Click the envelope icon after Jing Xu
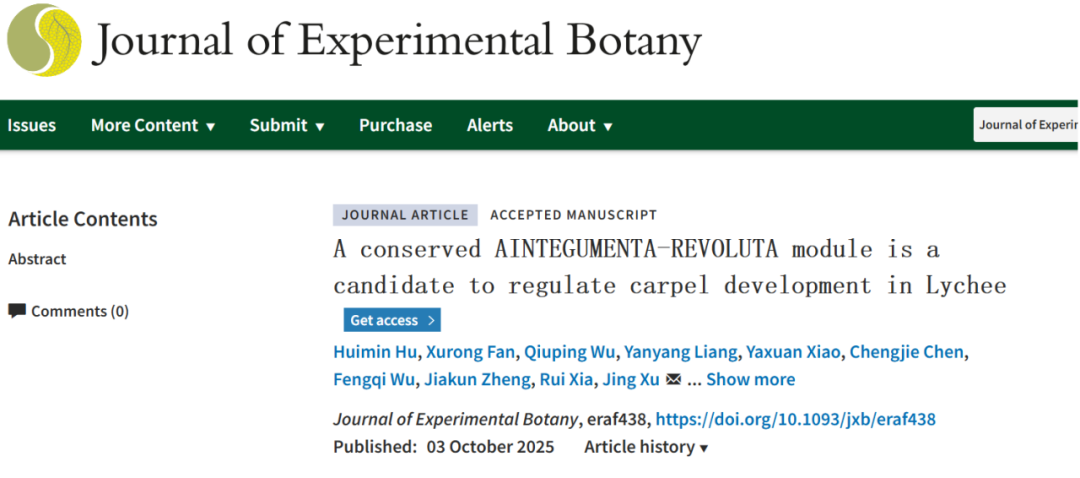Image resolution: width=1080 pixels, height=478 pixels. 673,380
